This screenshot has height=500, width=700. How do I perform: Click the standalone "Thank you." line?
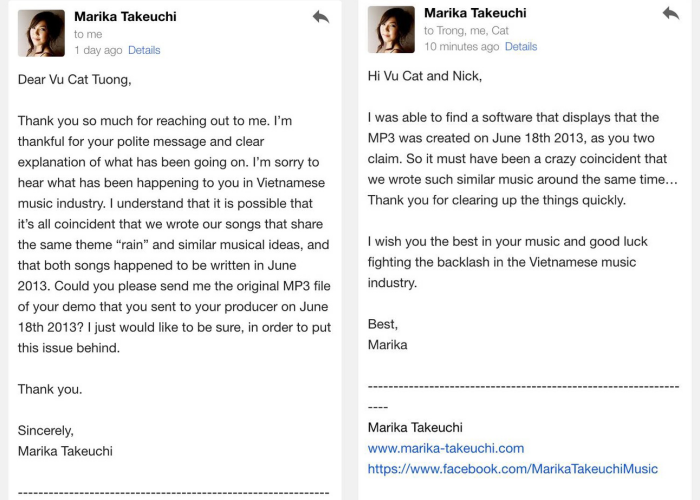point(50,389)
